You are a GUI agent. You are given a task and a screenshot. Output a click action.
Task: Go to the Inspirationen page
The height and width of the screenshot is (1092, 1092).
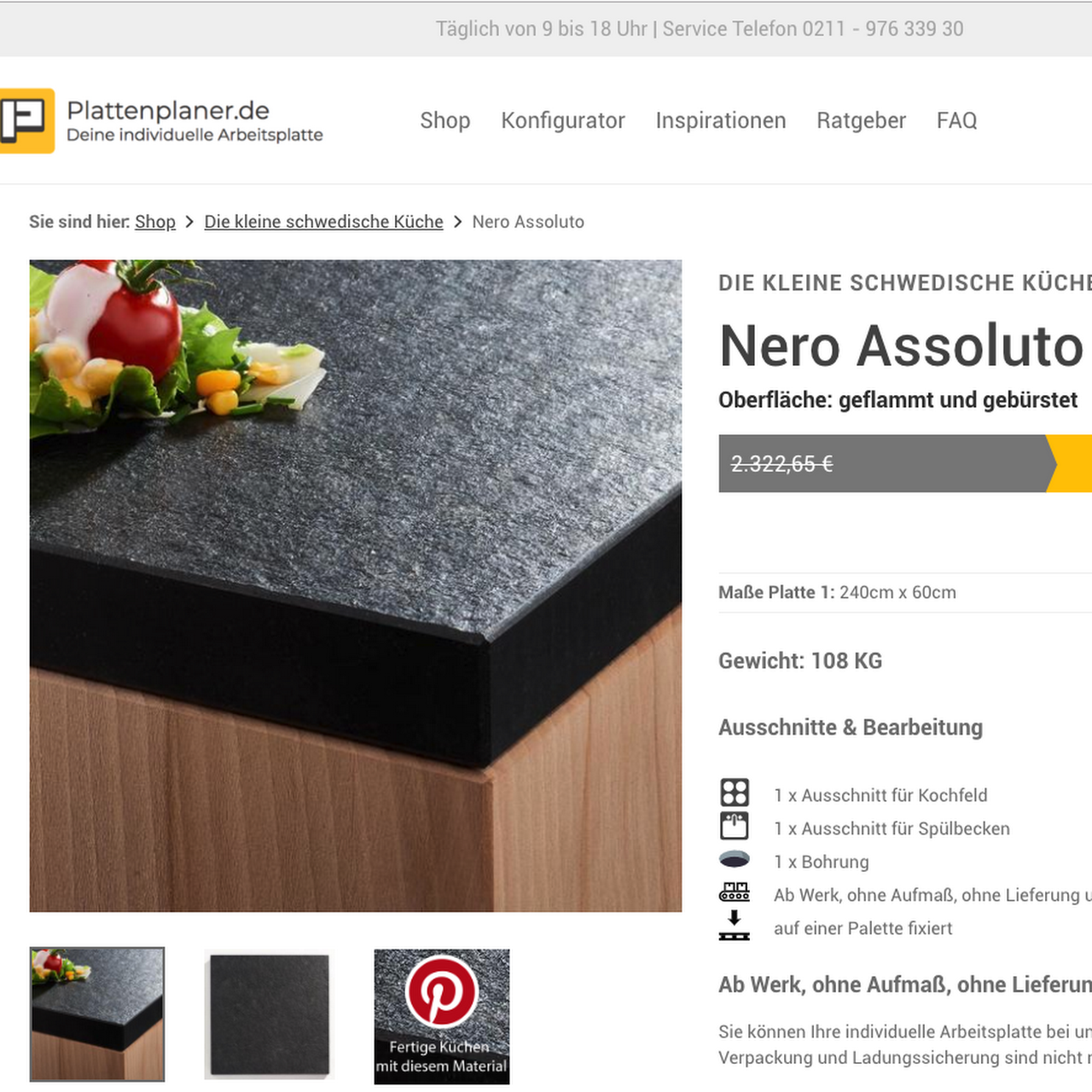(x=721, y=120)
